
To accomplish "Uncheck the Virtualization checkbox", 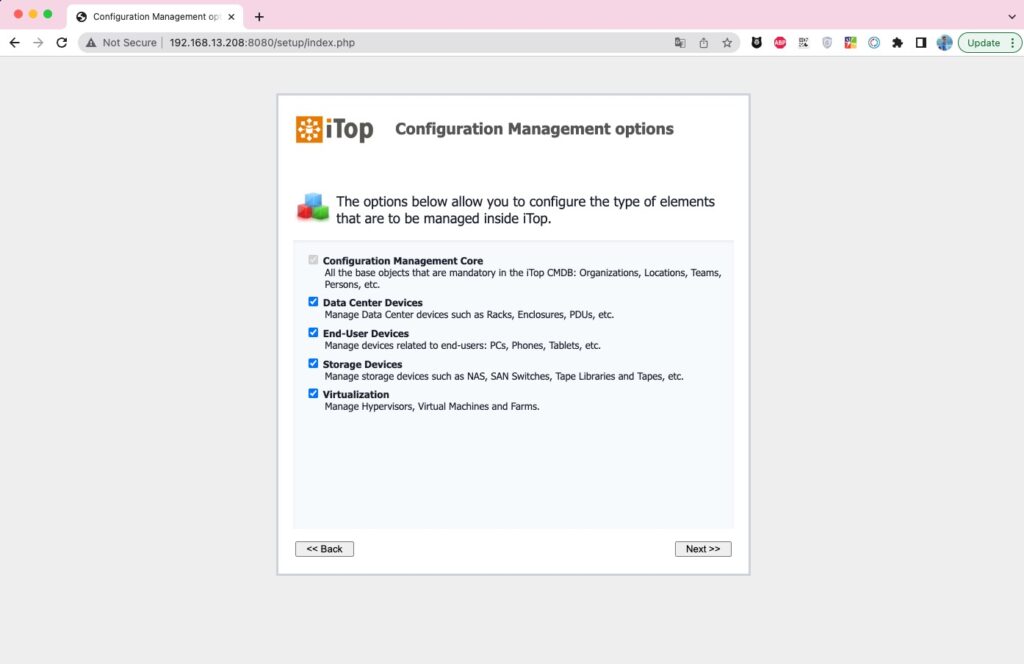I will [313, 394].
